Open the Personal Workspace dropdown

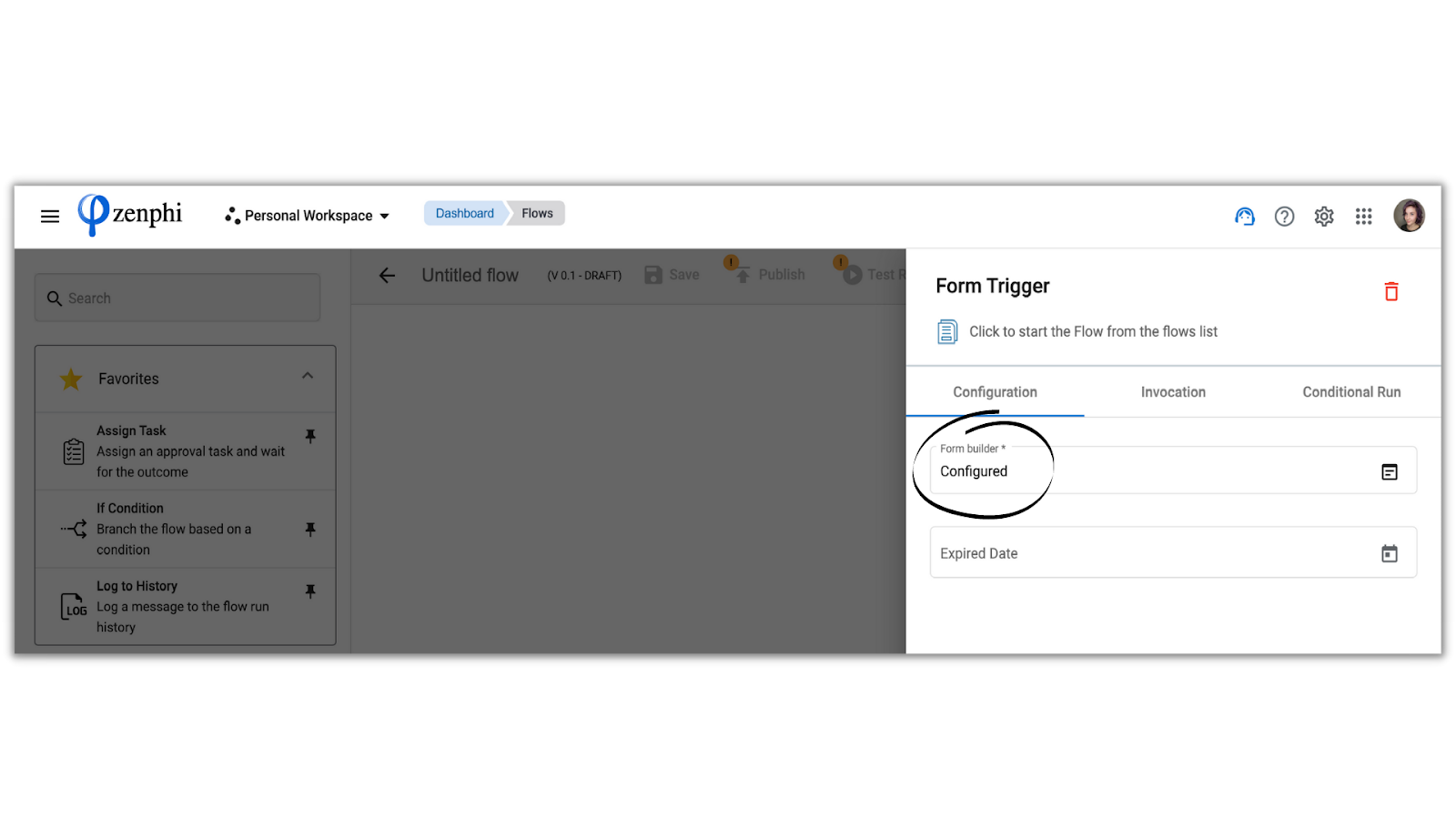[308, 216]
